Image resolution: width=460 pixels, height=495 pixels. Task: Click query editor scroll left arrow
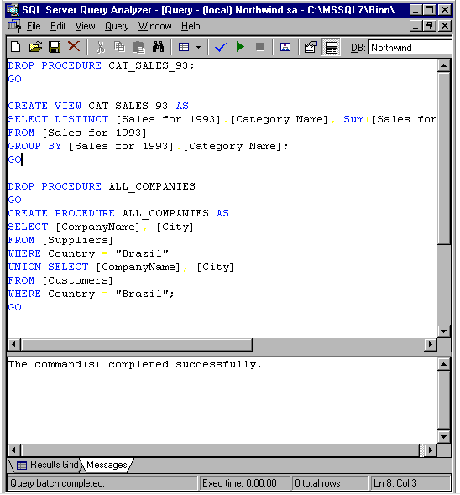14,344
